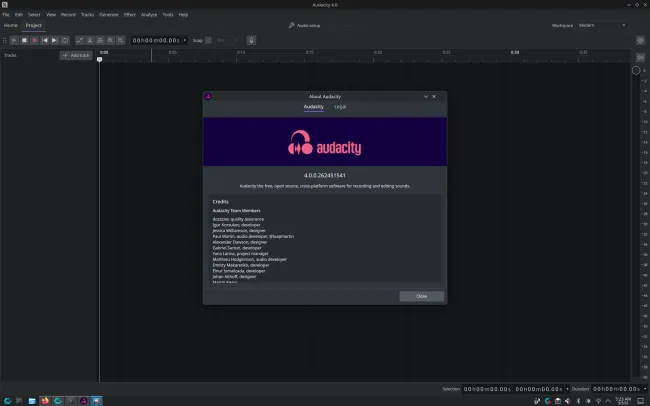Open the Generate menu
This screenshot has height=406, width=650.
pos(109,15)
